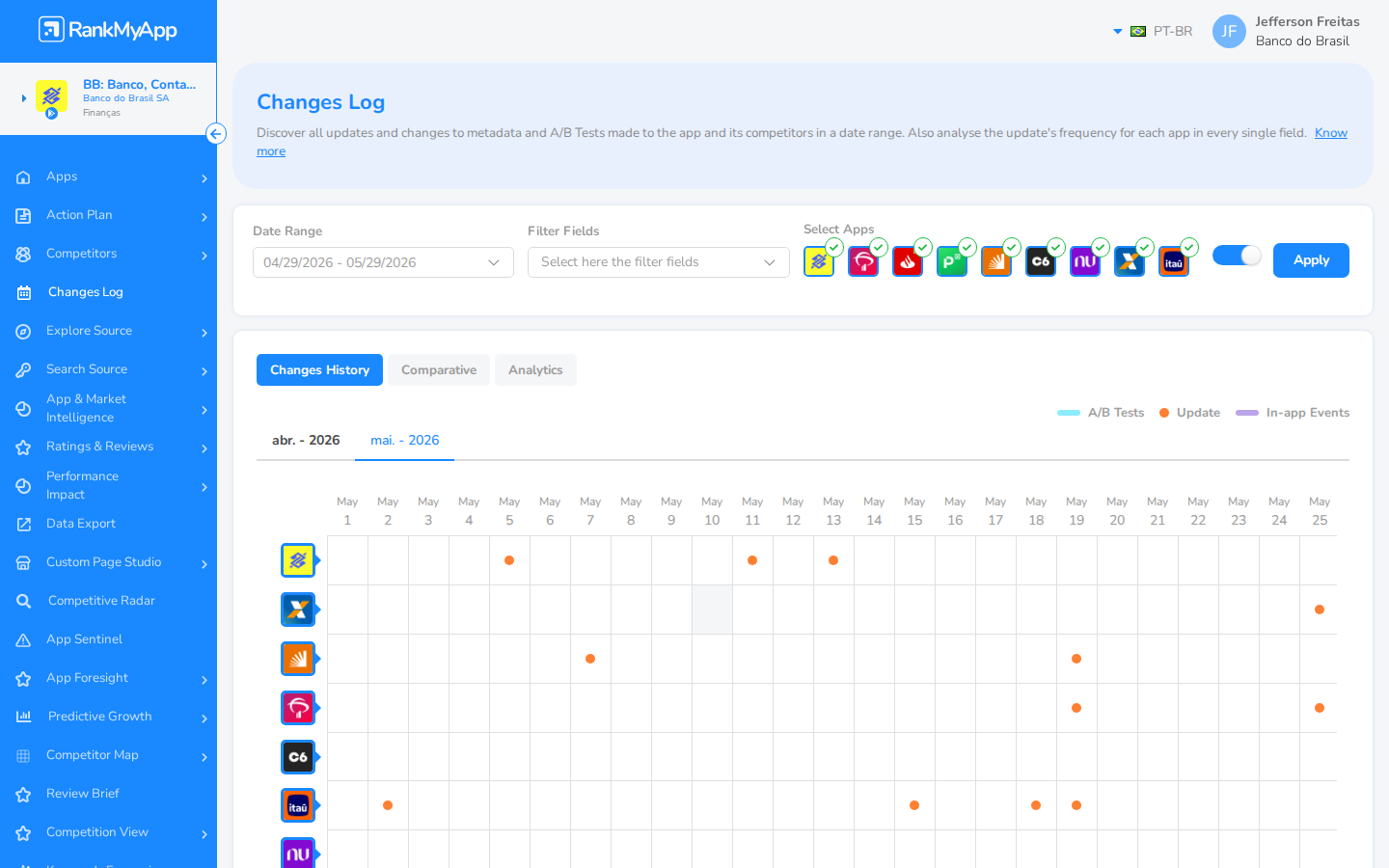
Task: Open the PT-BR language dropdown
Action: pos(1154,31)
